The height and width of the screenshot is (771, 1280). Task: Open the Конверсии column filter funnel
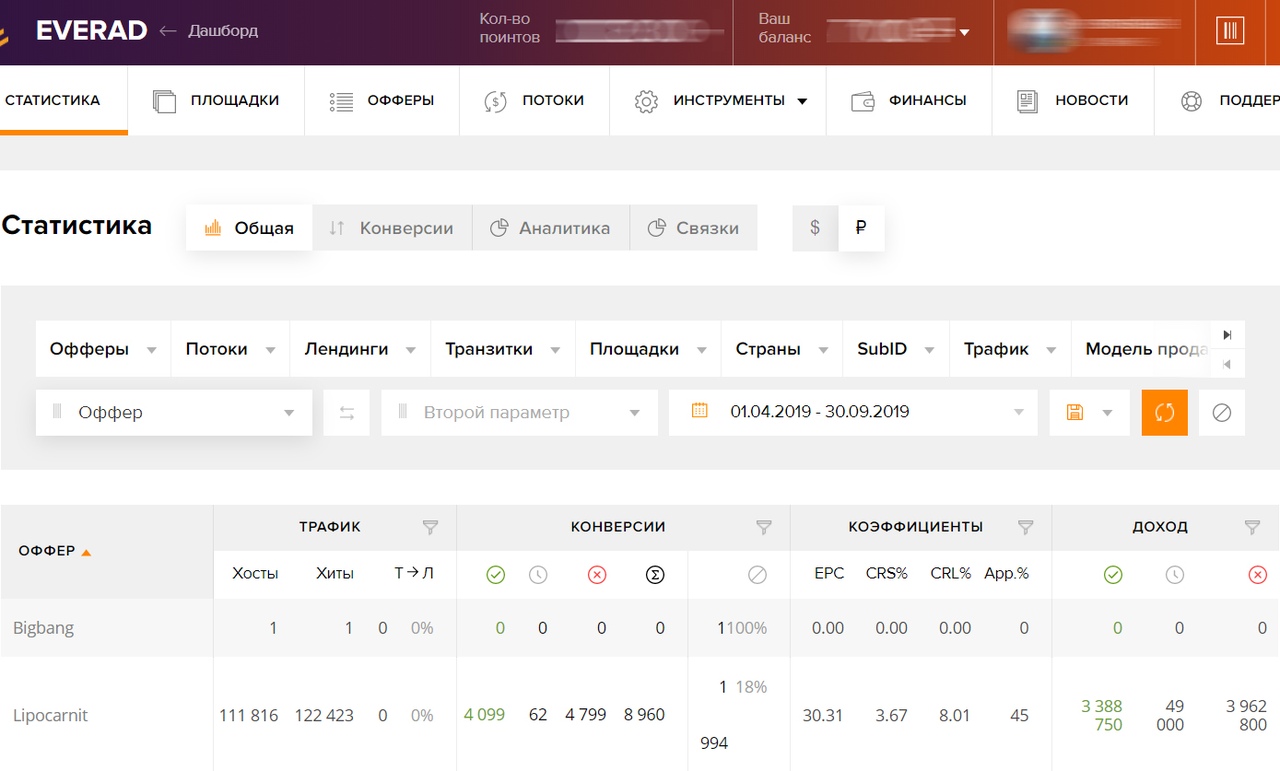pyautogui.click(x=764, y=527)
